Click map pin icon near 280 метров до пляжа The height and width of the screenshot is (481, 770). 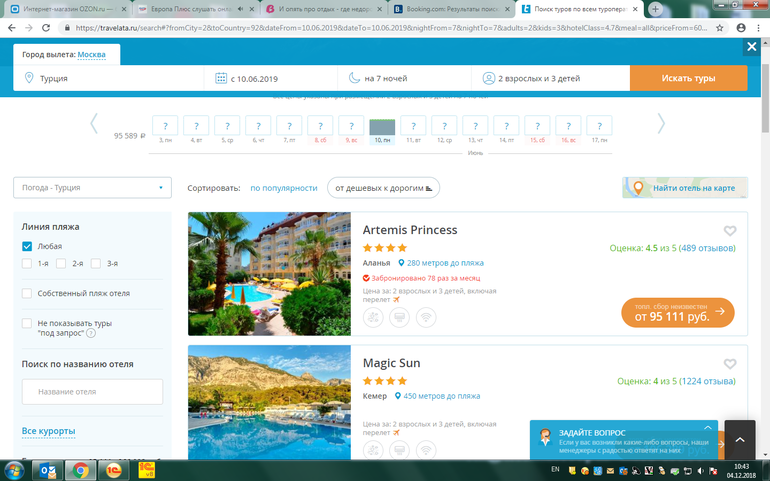click(x=399, y=262)
